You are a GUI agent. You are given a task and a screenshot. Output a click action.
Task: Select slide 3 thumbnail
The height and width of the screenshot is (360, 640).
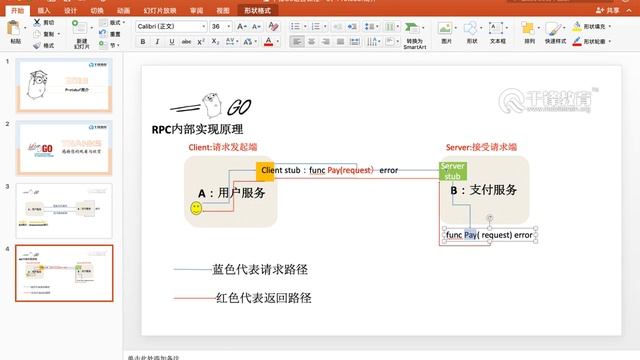pyautogui.click(x=64, y=211)
